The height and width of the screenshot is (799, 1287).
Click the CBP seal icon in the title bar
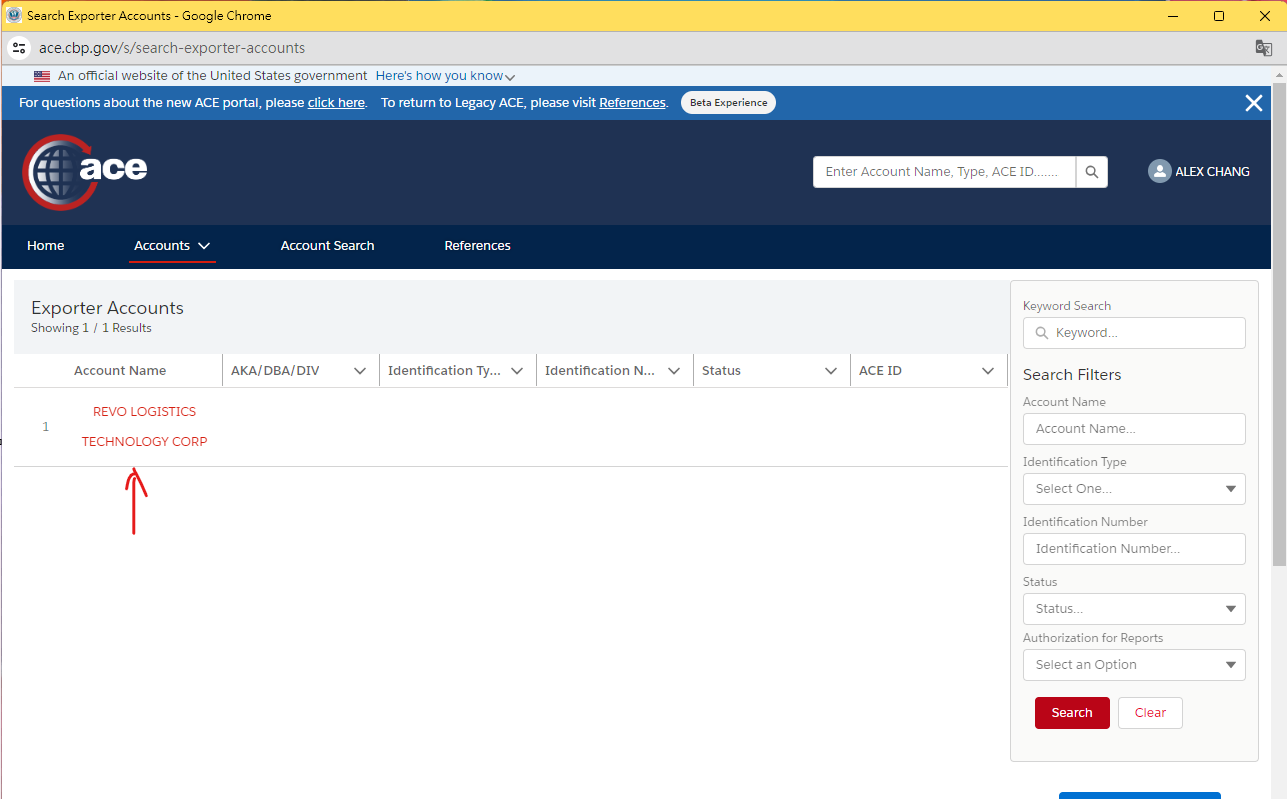14,15
